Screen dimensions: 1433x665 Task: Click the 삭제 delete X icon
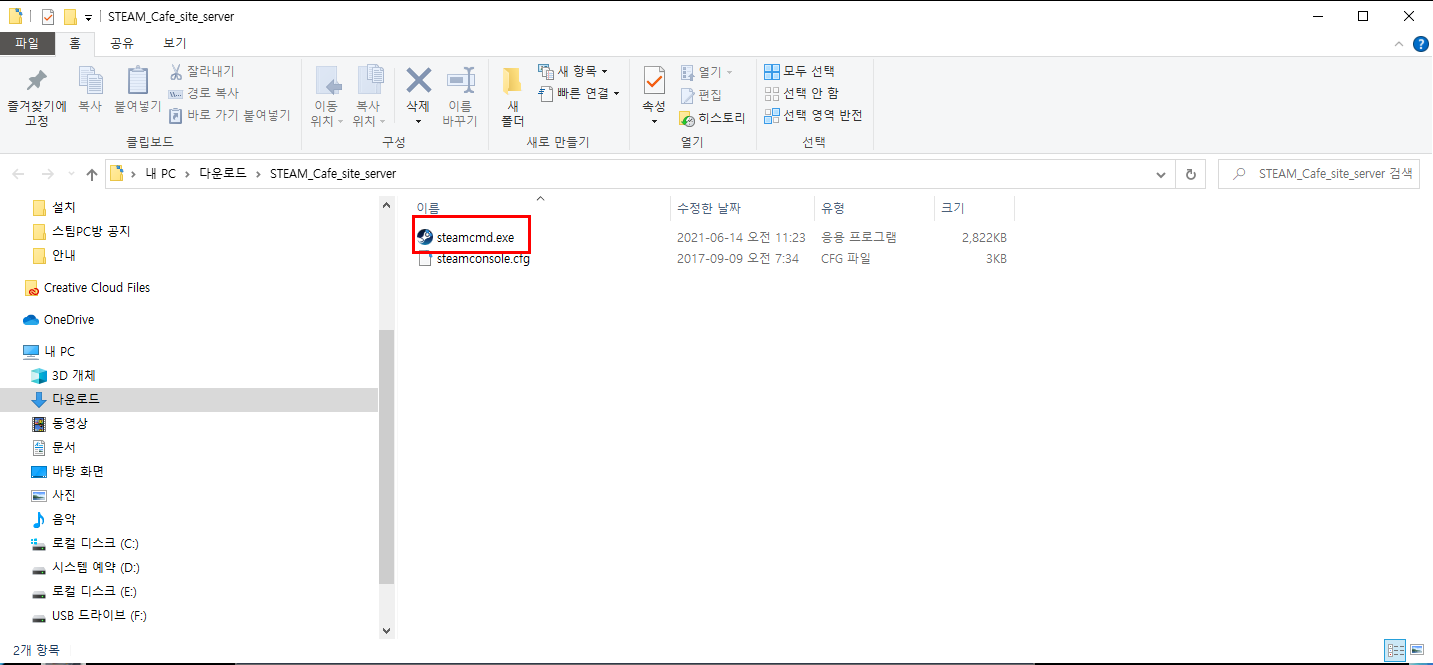click(x=418, y=80)
